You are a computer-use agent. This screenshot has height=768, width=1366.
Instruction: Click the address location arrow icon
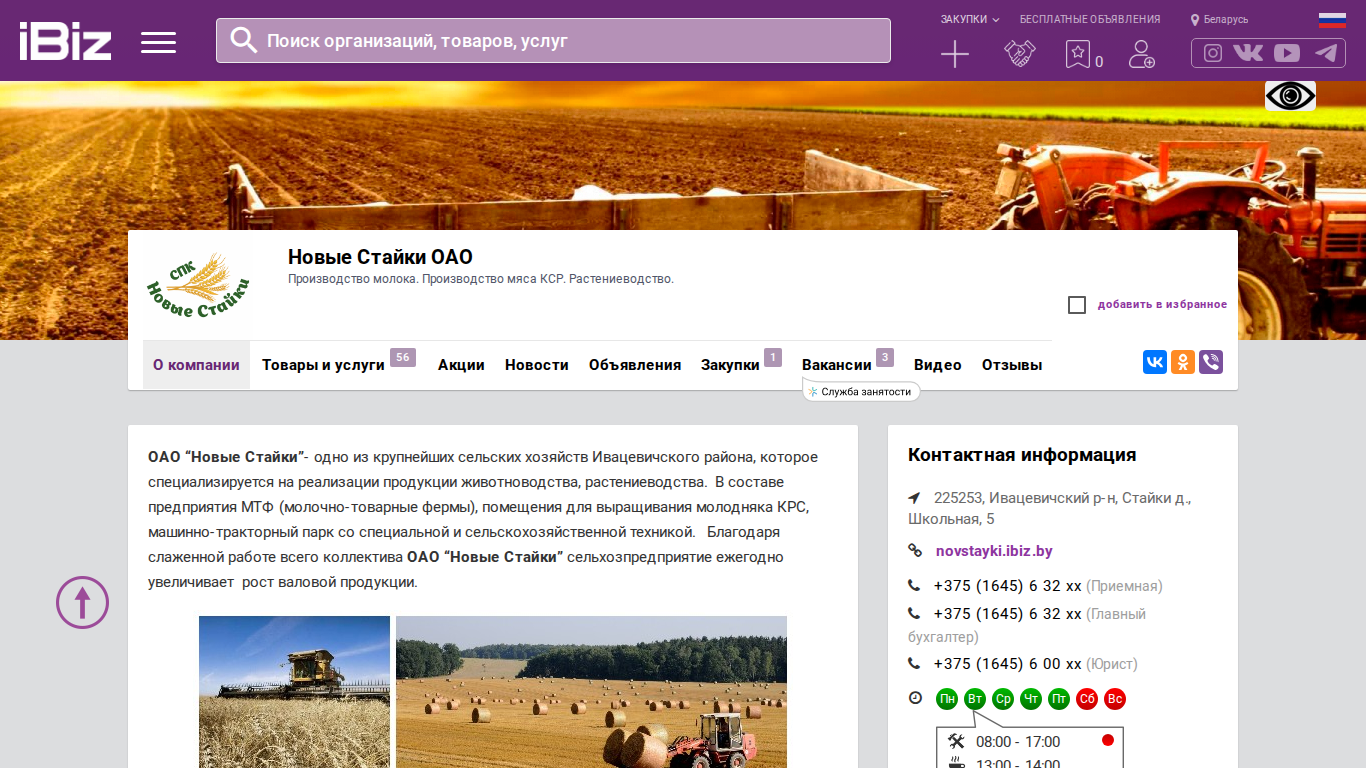click(914, 497)
